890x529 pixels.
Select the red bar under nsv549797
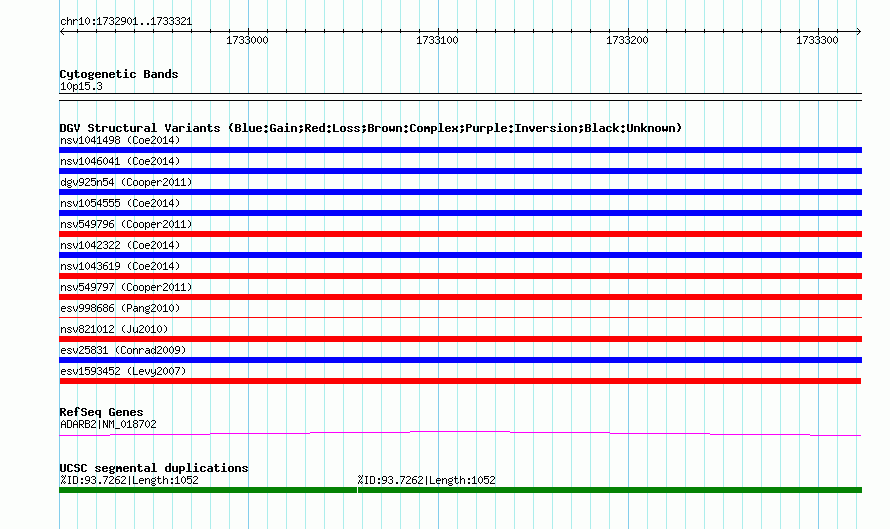(460, 297)
